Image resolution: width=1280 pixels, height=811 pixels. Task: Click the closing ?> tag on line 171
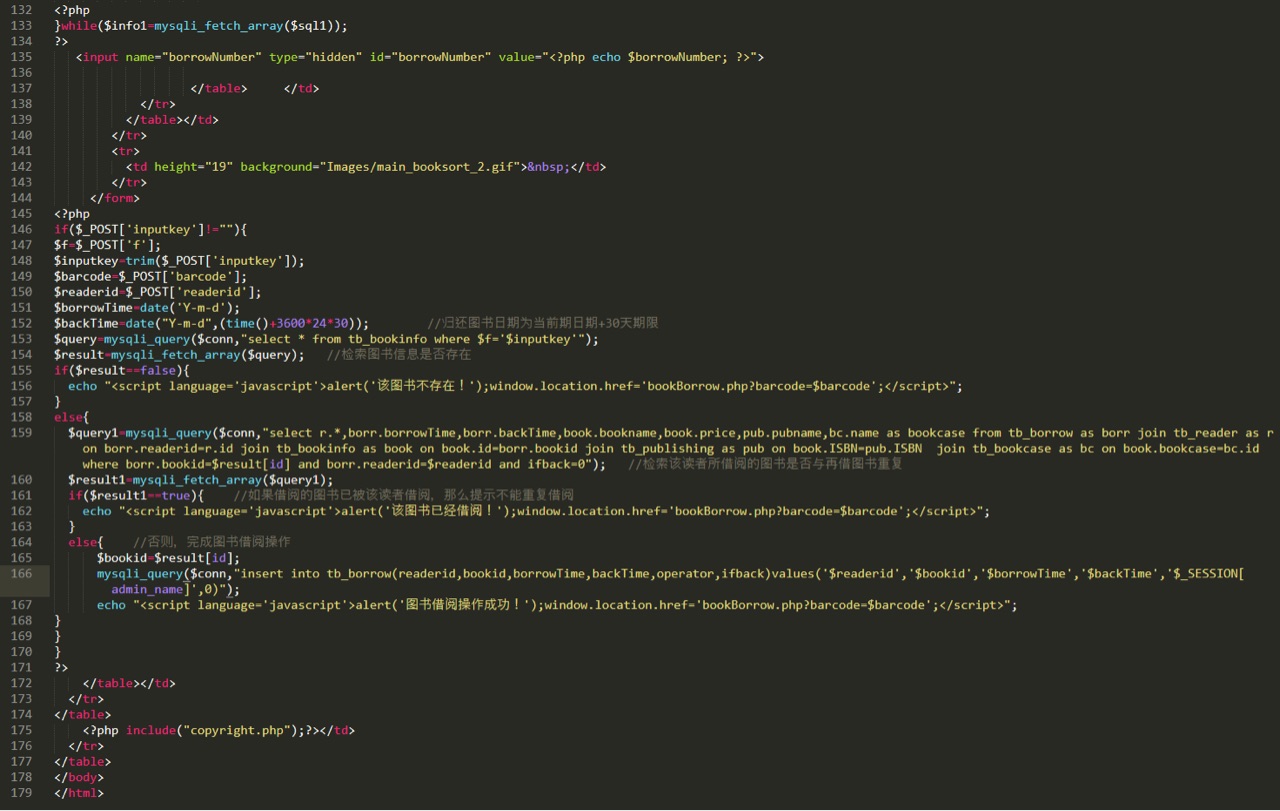click(x=61, y=668)
